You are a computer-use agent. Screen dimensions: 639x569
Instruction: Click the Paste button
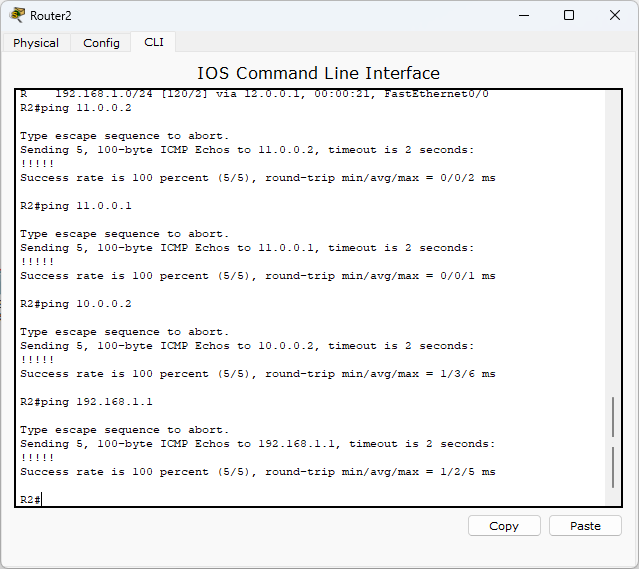coord(585,526)
